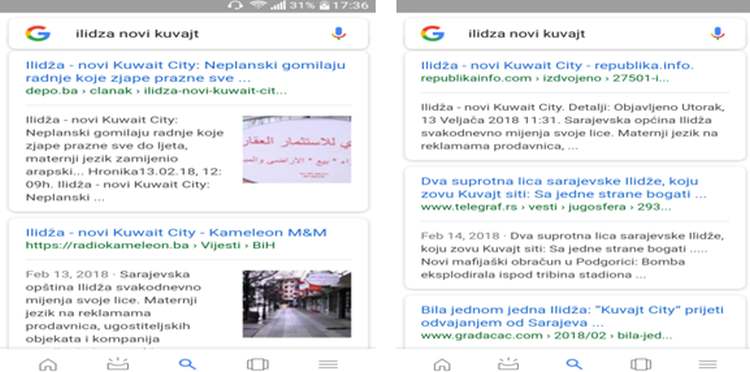The image size is (750, 372).
Task: Click the 'ilidza novi kuvajt' search field on left
Action: (188, 33)
